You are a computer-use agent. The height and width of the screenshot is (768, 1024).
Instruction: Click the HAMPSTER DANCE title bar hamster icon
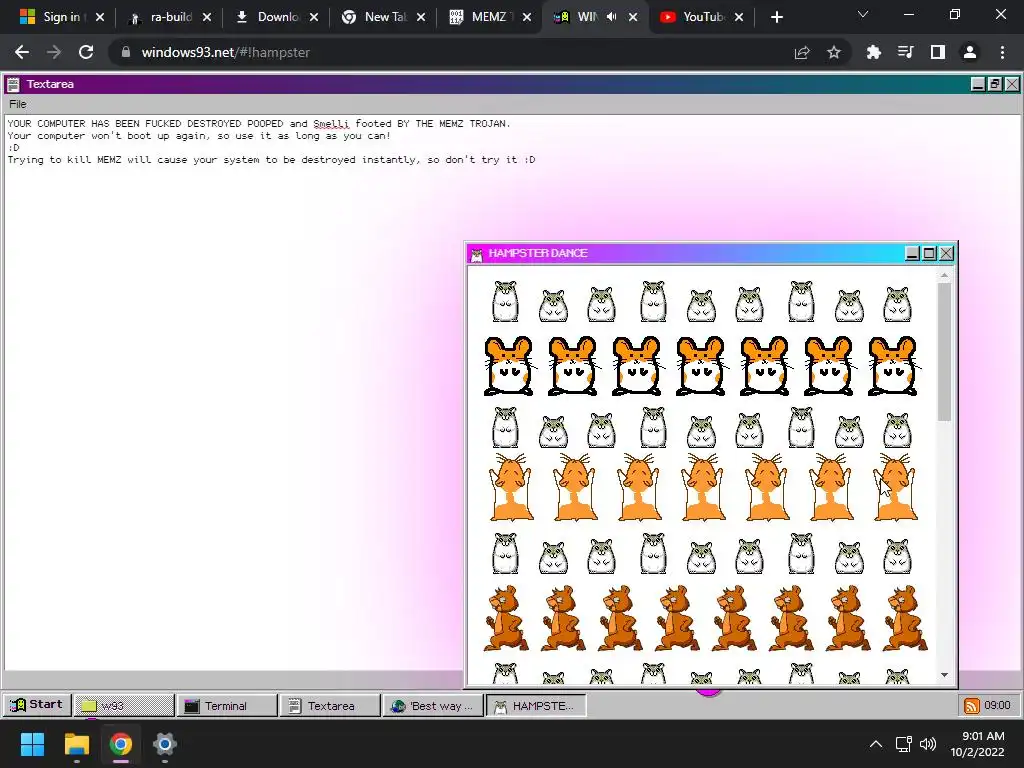tap(477, 253)
